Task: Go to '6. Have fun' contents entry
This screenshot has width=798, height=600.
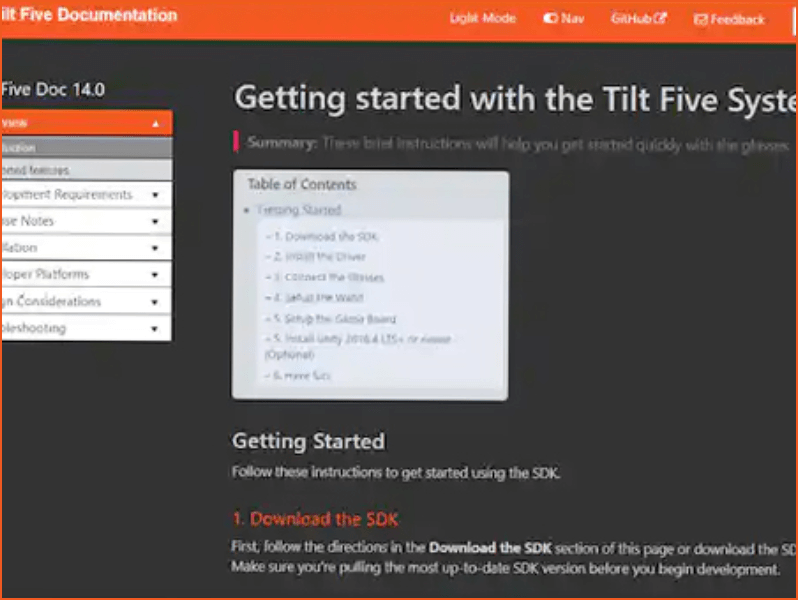Action: click(x=302, y=376)
